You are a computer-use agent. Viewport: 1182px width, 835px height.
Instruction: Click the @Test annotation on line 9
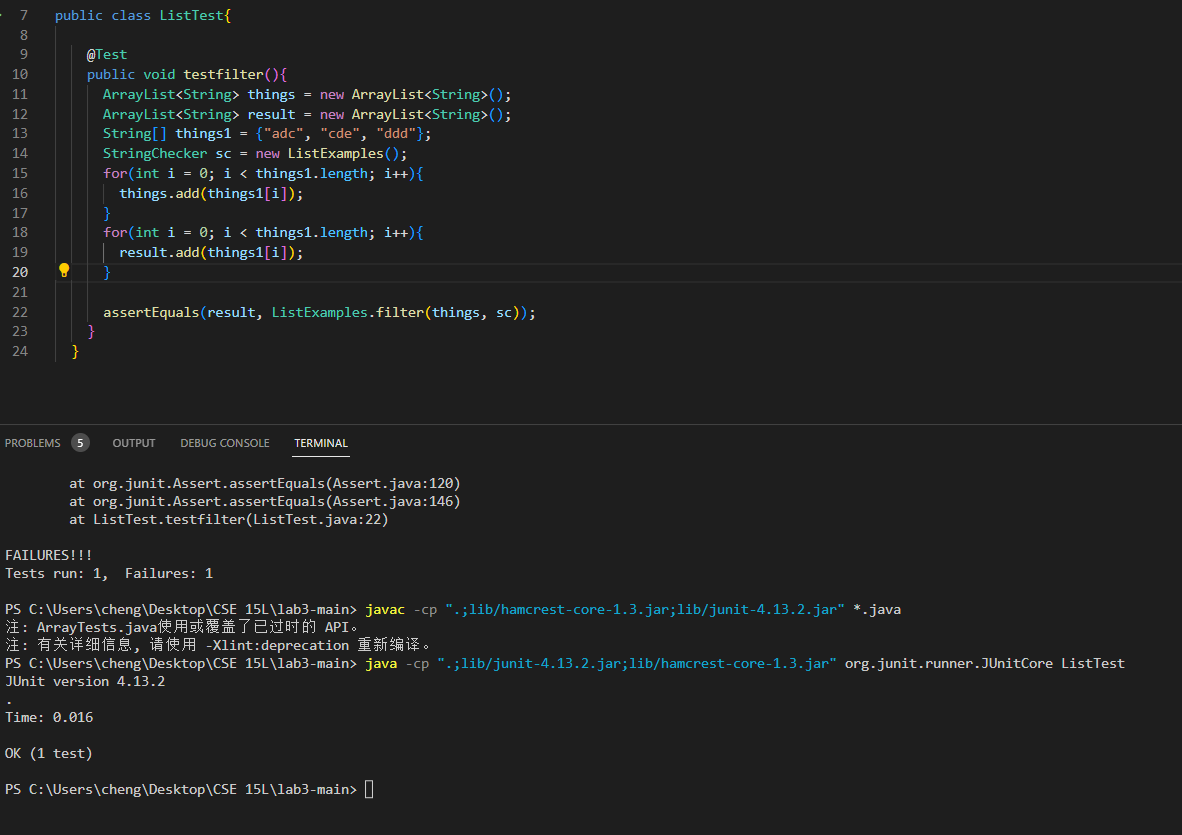(107, 54)
